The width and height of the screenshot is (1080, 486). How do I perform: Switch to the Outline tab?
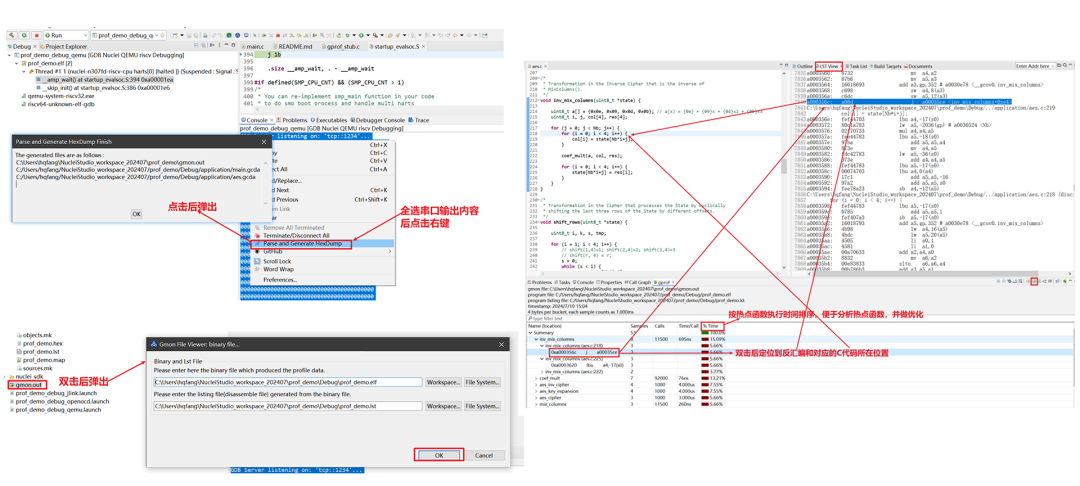click(x=802, y=65)
